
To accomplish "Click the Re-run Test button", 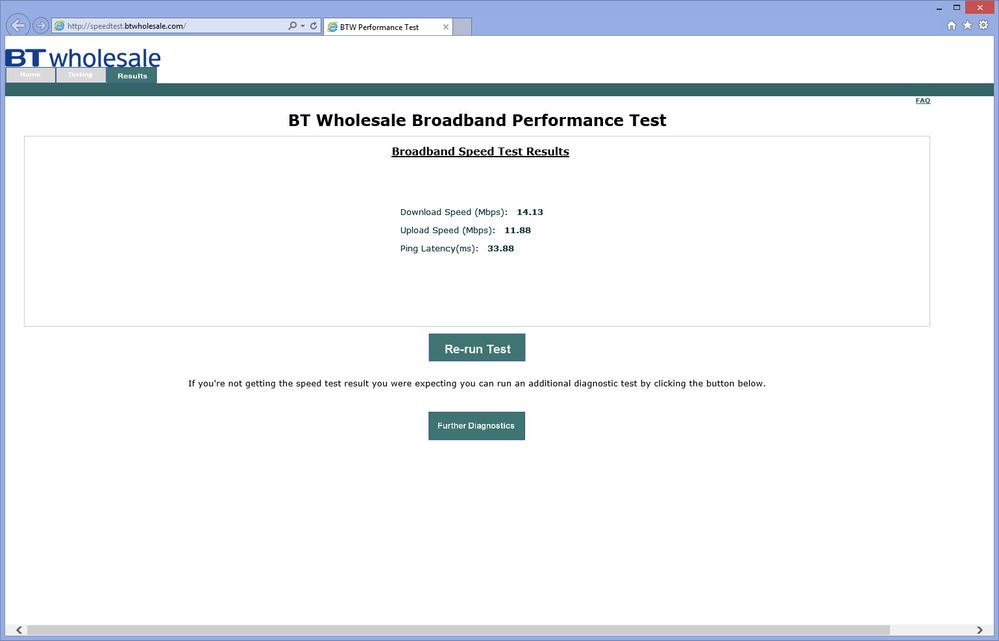I will click(477, 348).
